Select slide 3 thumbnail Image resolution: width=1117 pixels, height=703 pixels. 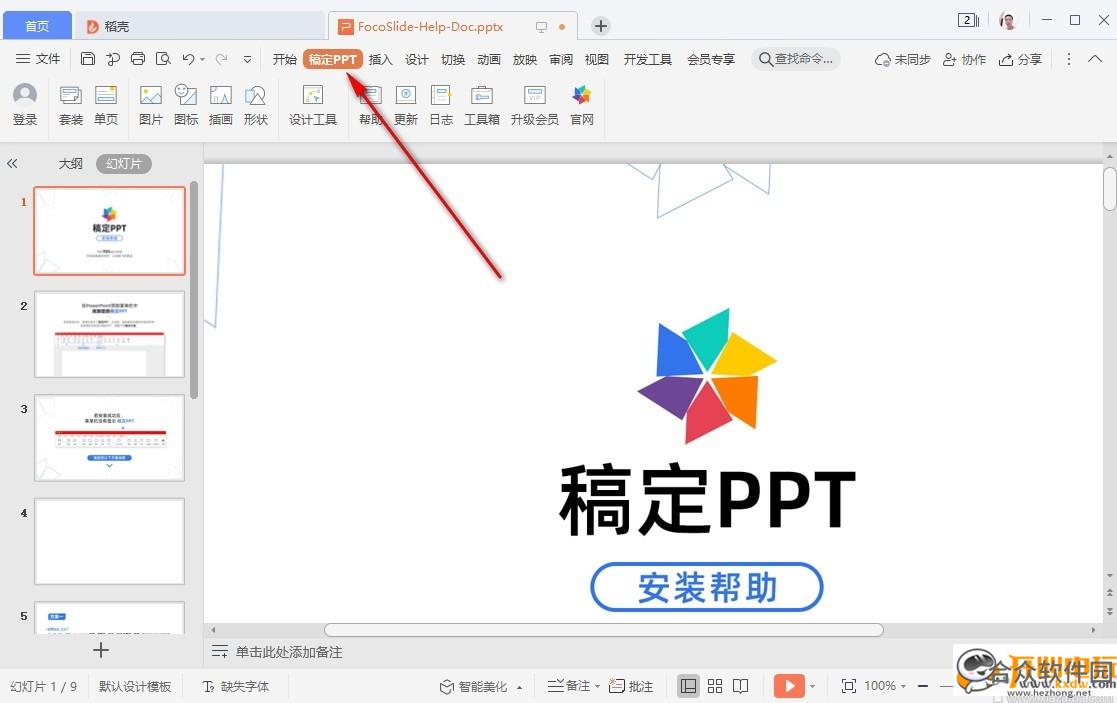[110, 437]
